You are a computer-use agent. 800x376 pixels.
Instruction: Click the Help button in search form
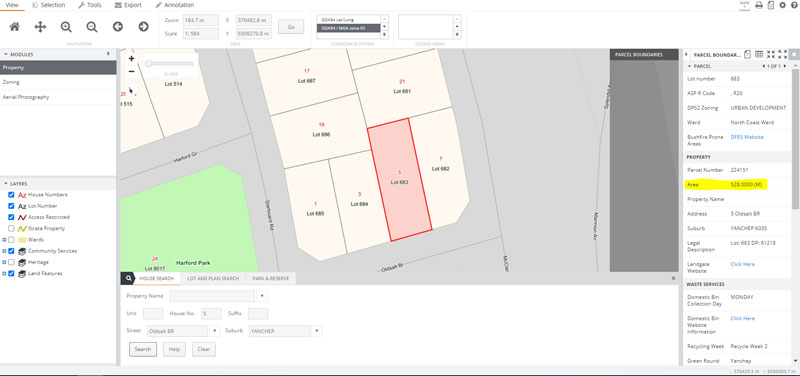click(x=174, y=349)
